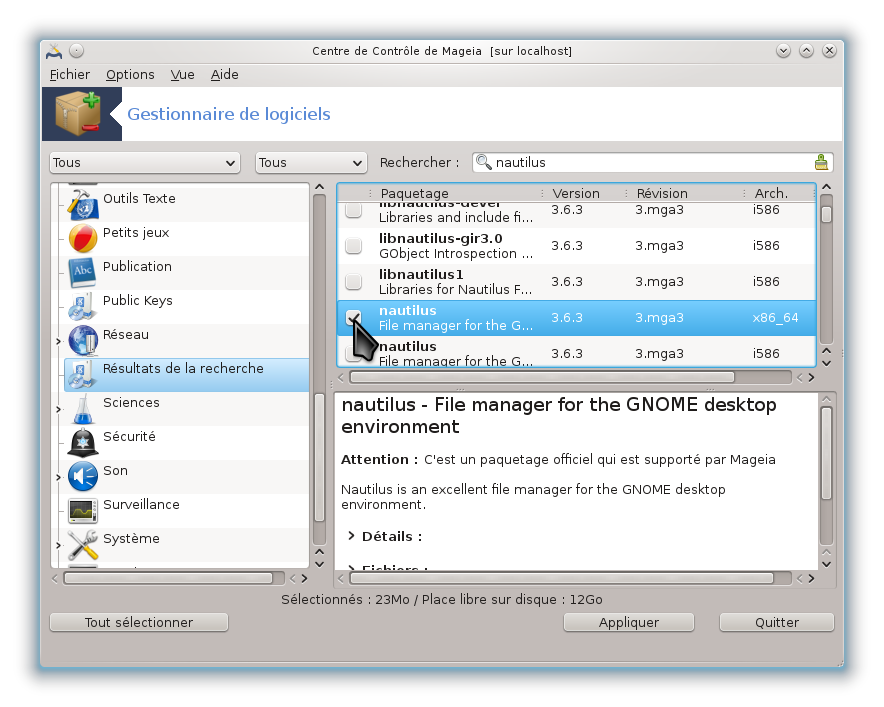Image resolution: width=884 pixels, height=707 pixels.
Task: Click the Son speaker icon
Action: (83, 476)
